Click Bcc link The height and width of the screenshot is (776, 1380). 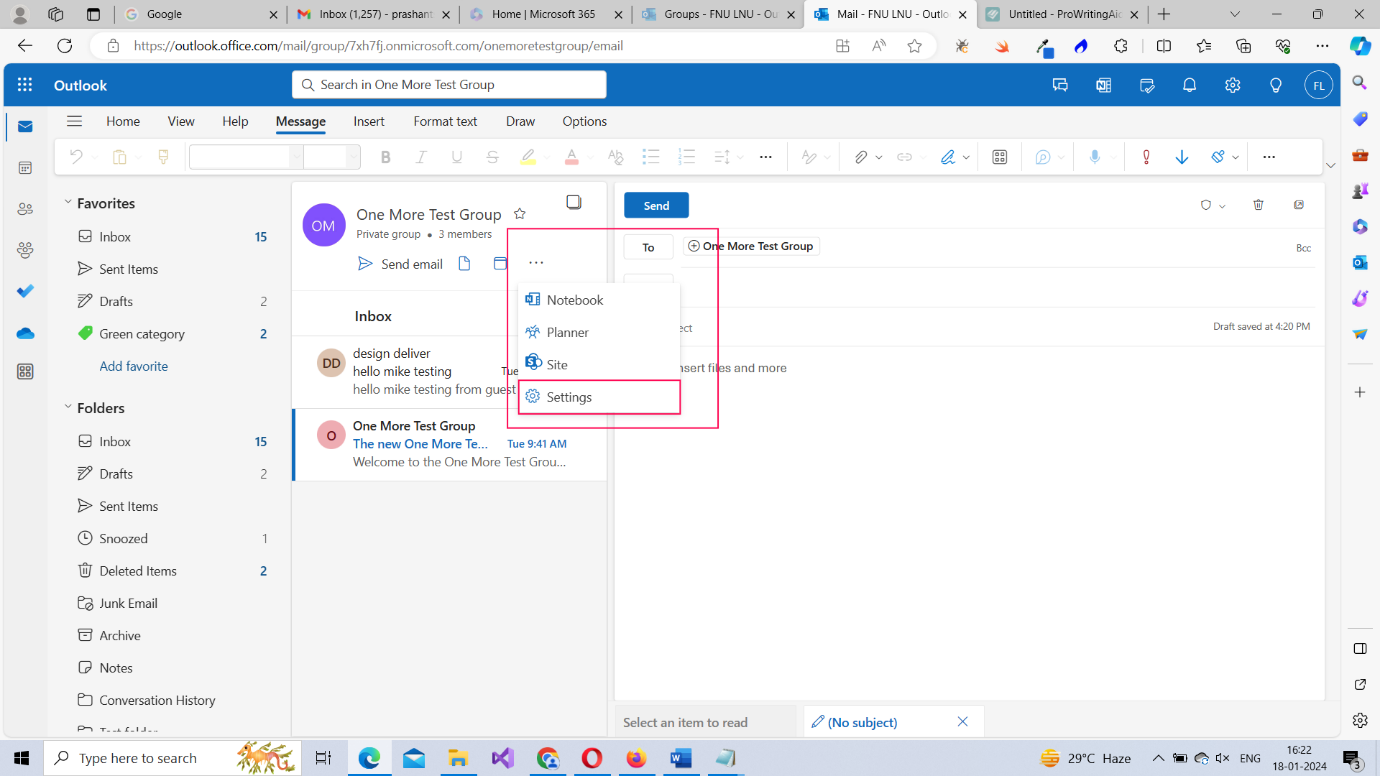(1303, 248)
